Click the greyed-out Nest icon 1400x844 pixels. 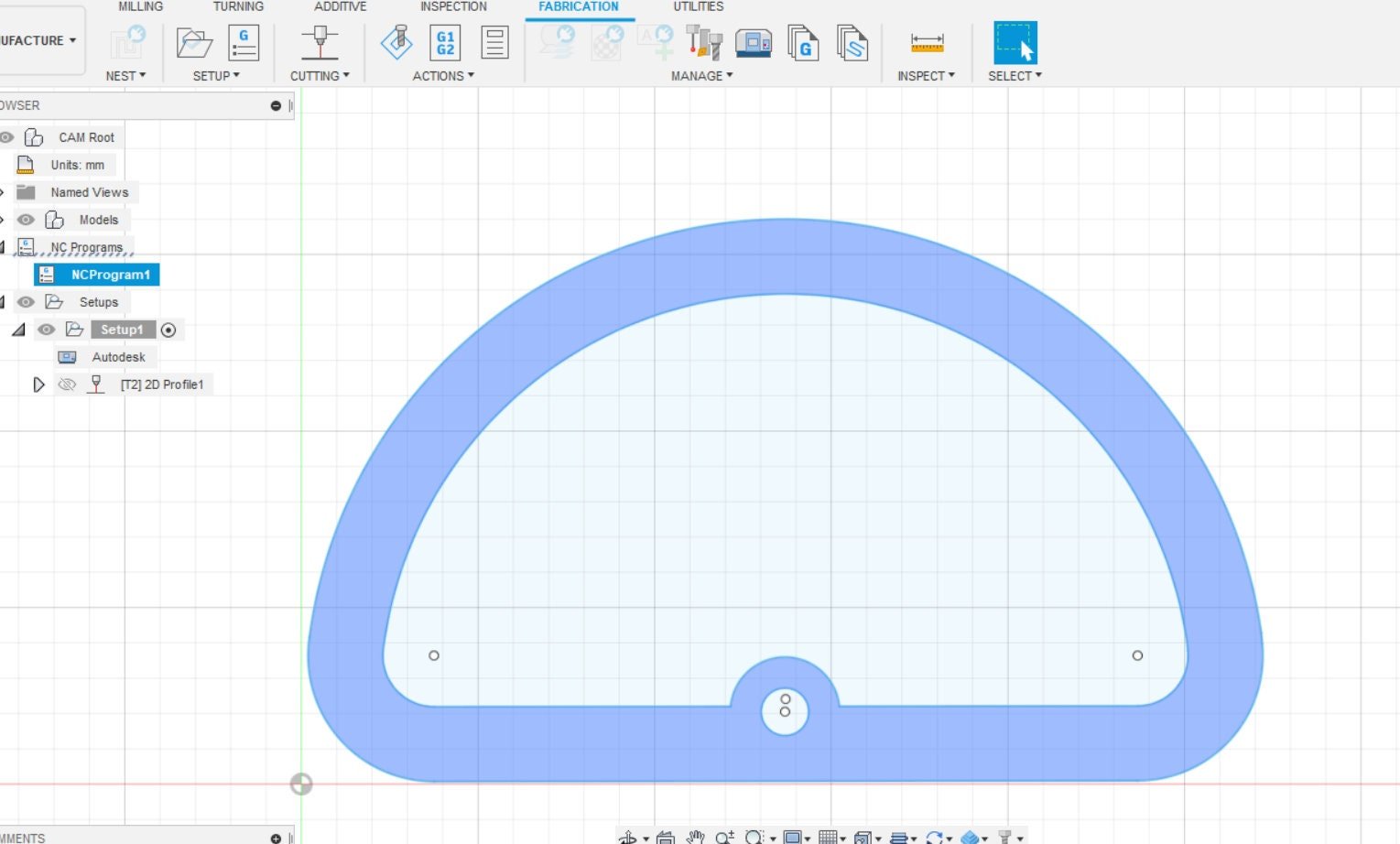coord(127,43)
